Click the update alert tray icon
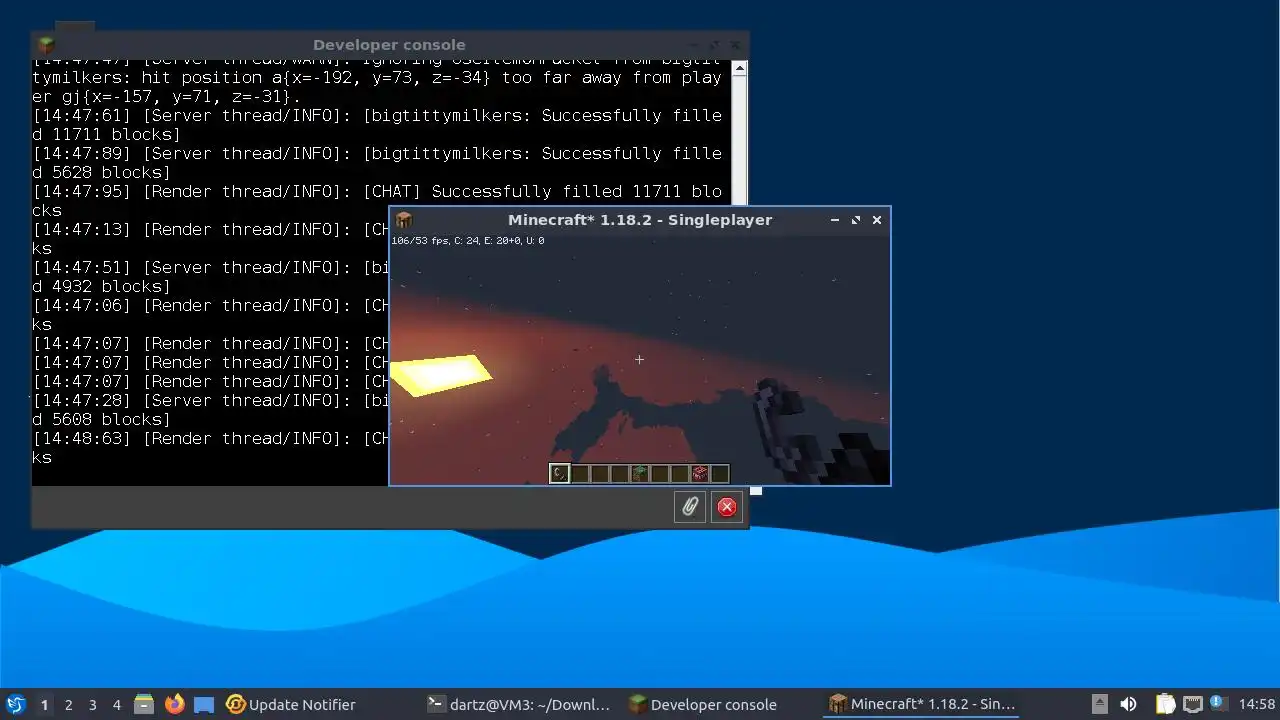This screenshot has width=1280, height=720. coord(1217,703)
